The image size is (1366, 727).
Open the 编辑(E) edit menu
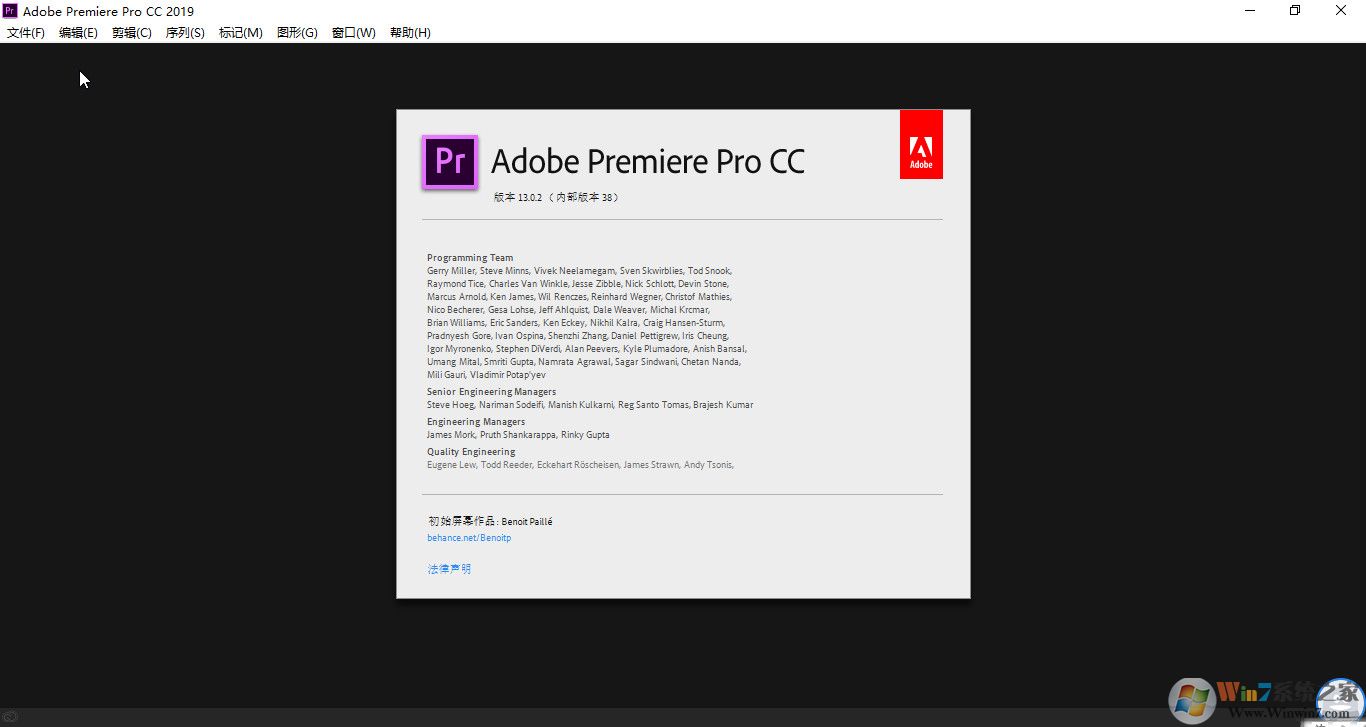point(78,32)
